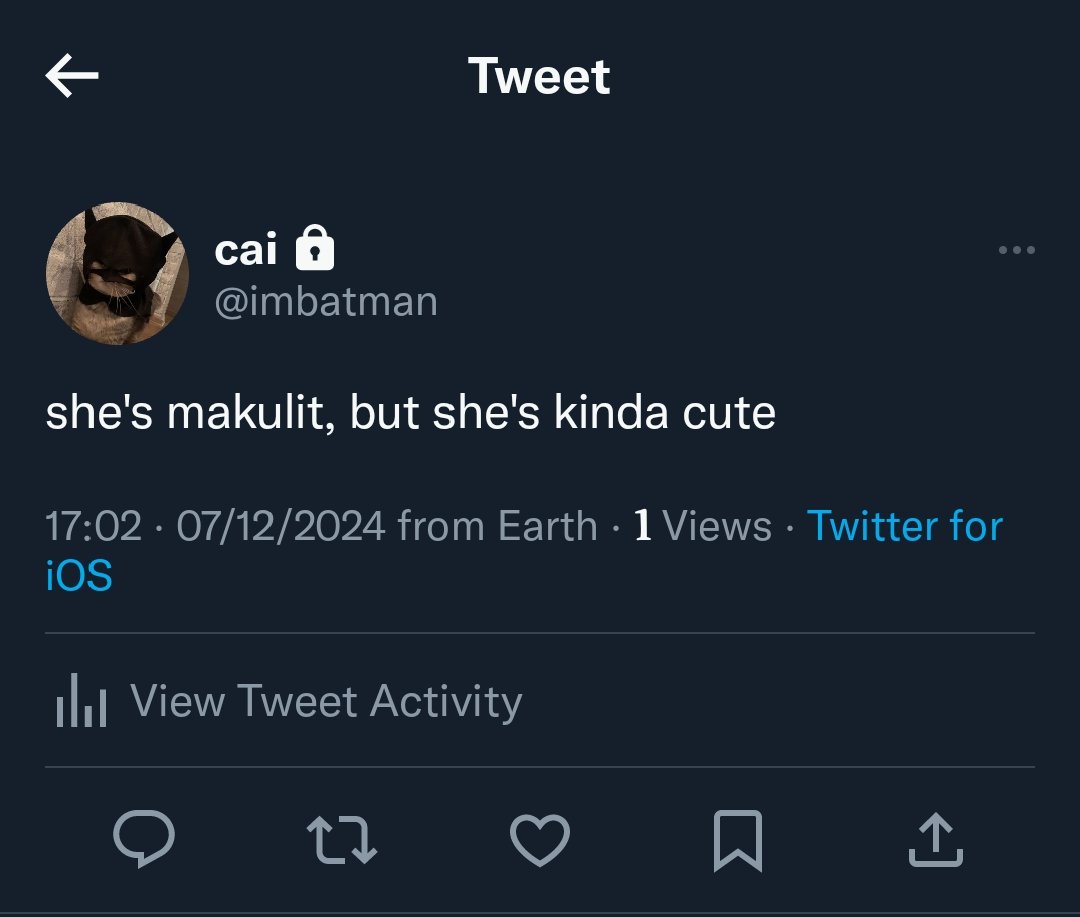The image size is (1080, 917).
Task: Open the three-dot more options menu
Action: point(1017,250)
